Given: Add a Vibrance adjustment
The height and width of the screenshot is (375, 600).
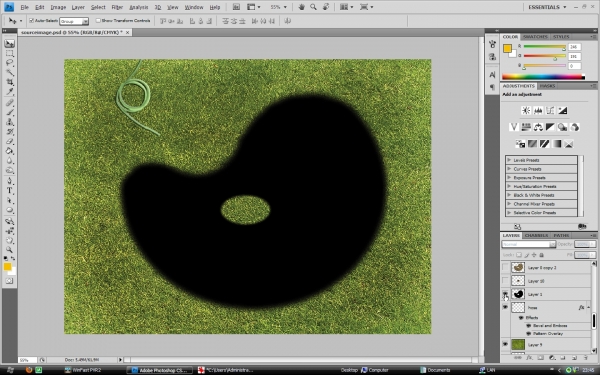Looking at the screenshot, I should point(514,127).
